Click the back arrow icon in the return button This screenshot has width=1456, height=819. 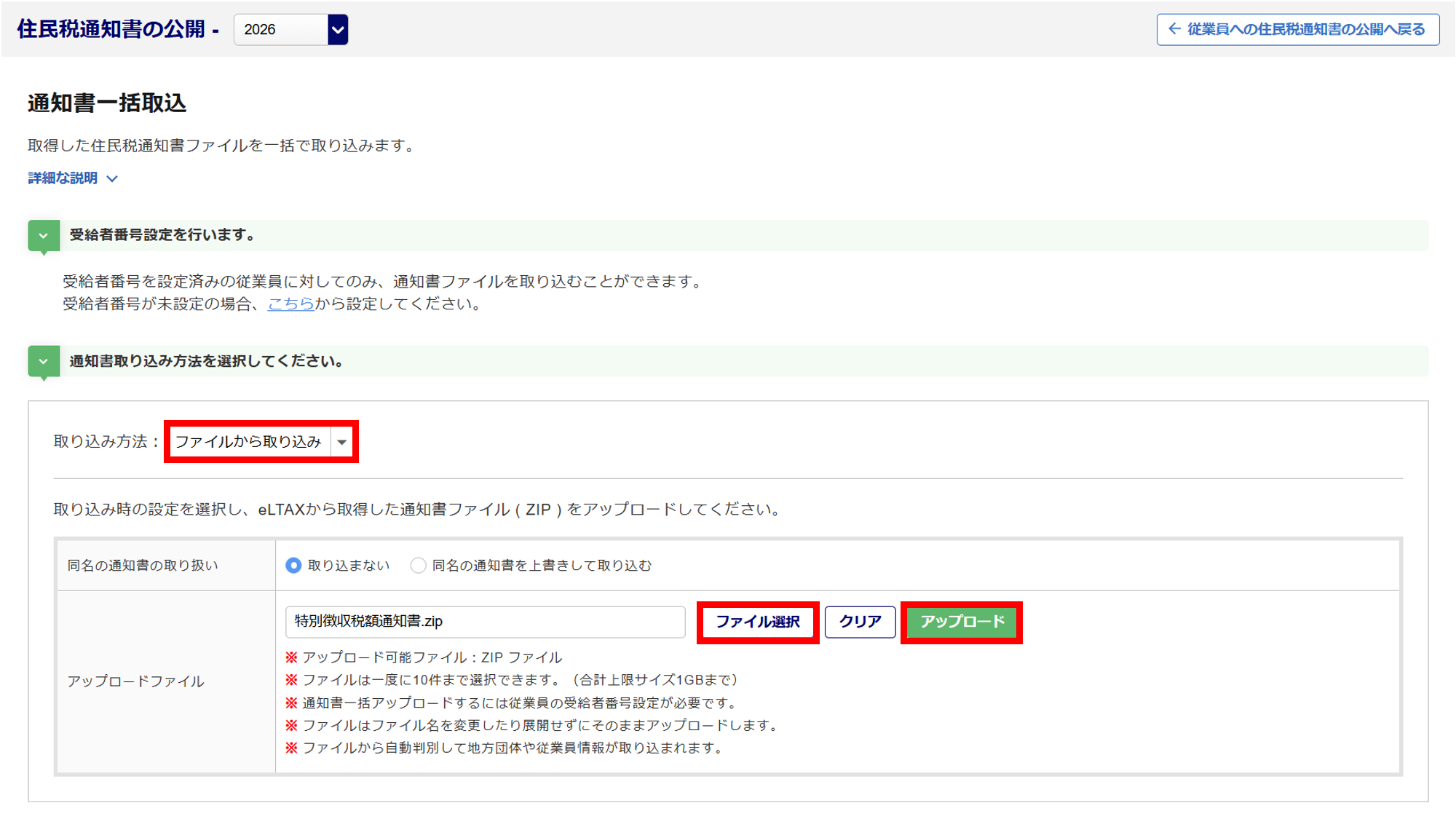[x=1174, y=29]
